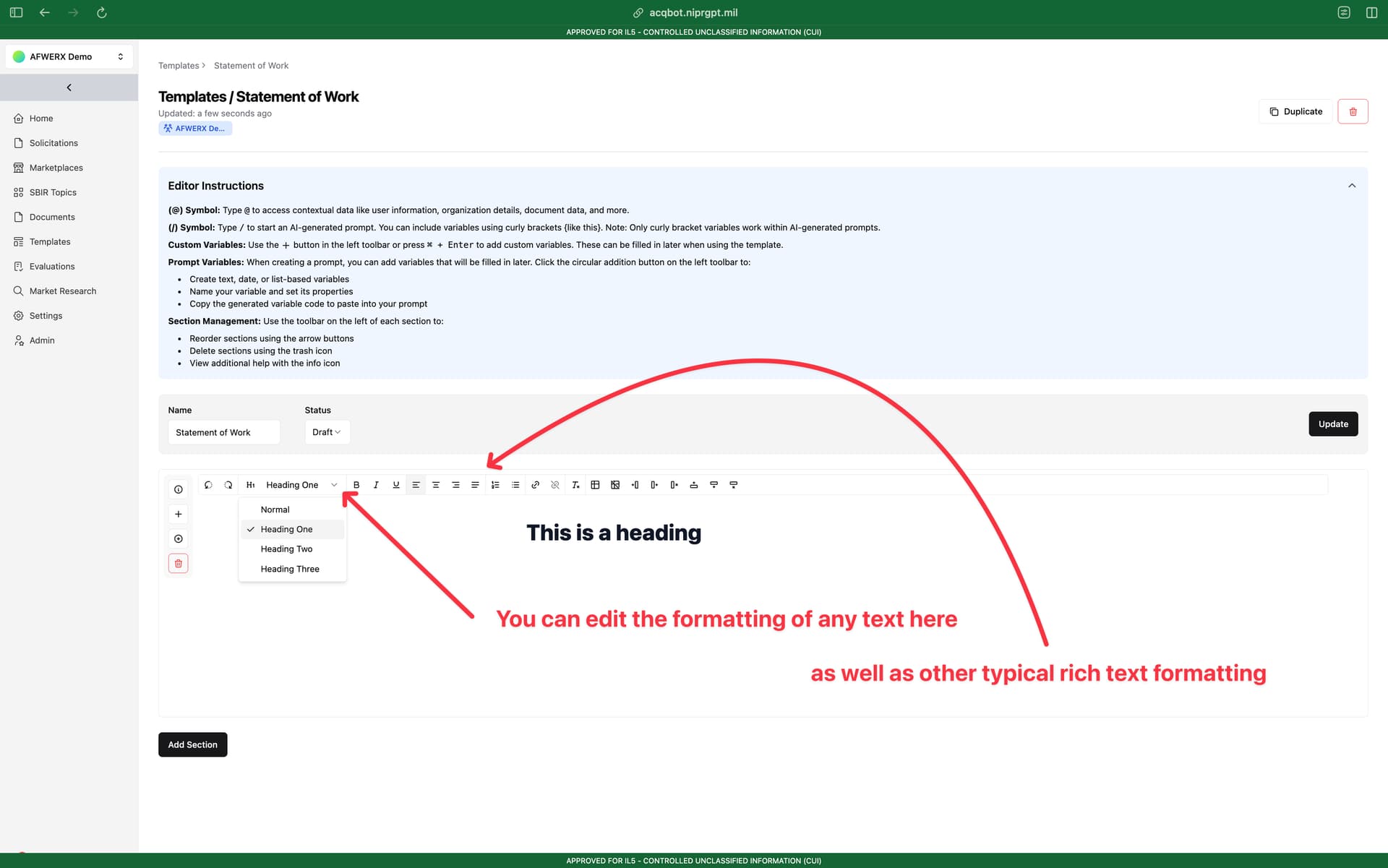1388x868 pixels.
Task: Toggle italic formatting
Action: click(x=376, y=485)
